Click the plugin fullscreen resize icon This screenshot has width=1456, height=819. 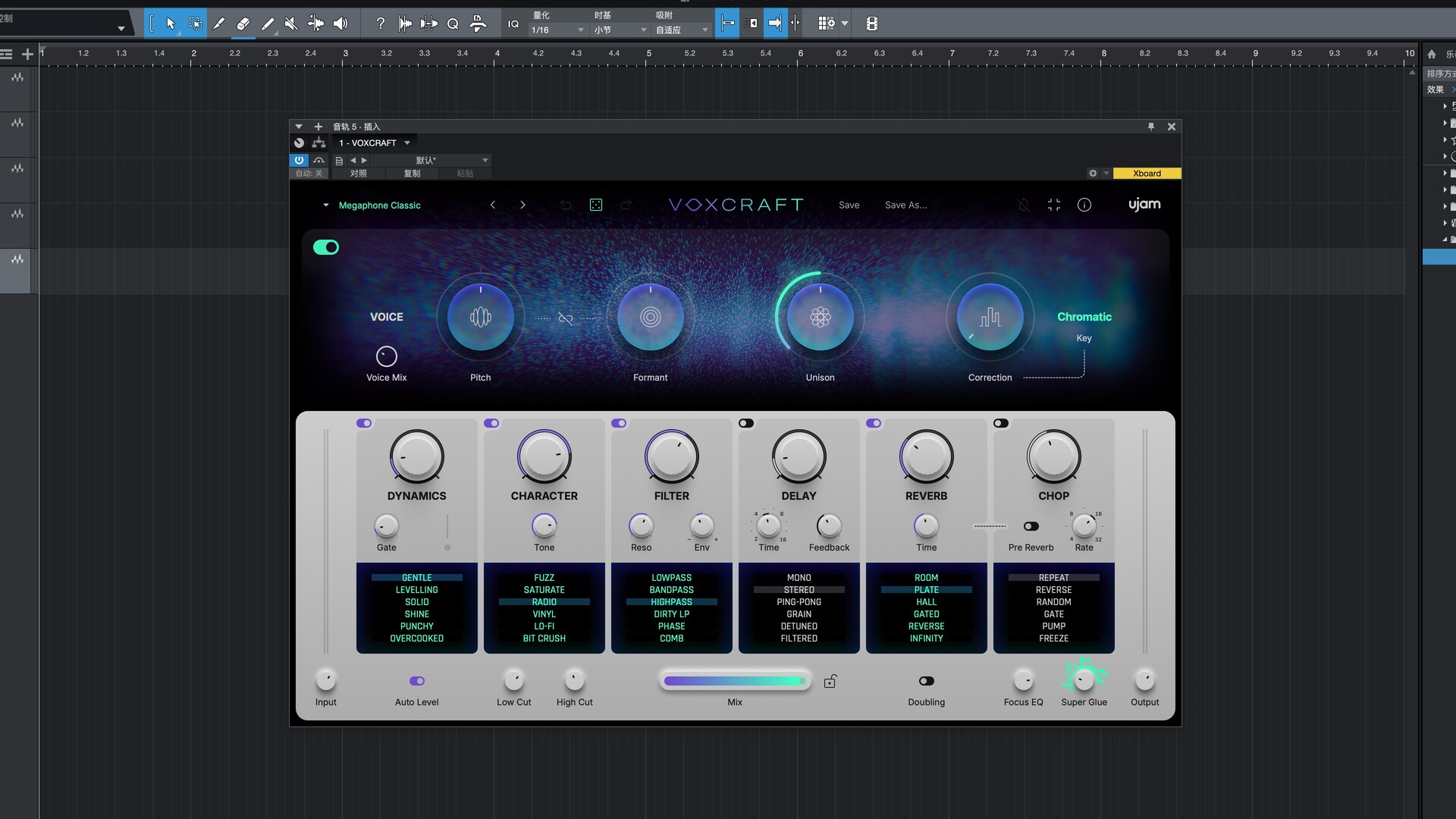pos(1054,205)
